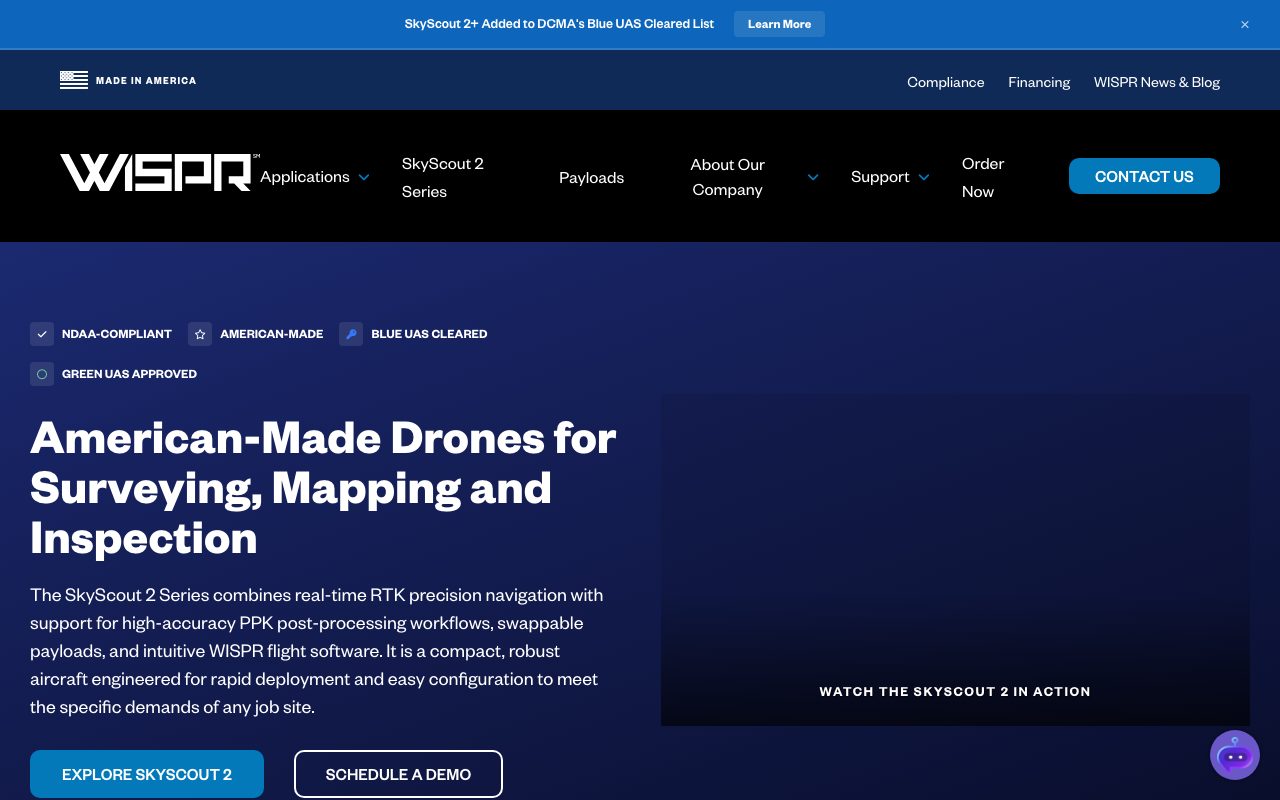Viewport: 1280px width, 800px height.
Task: Click the Green UAS Approved circle icon
Action: click(x=42, y=374)
